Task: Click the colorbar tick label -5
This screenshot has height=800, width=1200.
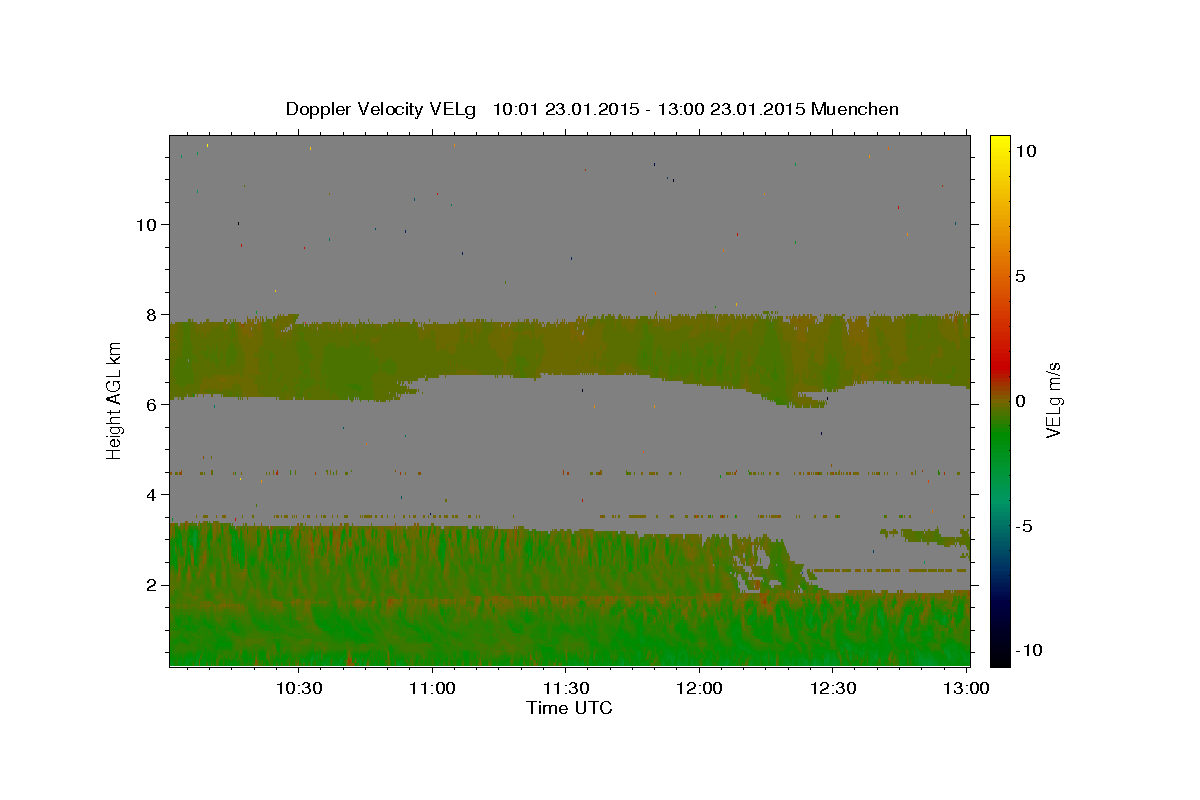Action: 1024,526
